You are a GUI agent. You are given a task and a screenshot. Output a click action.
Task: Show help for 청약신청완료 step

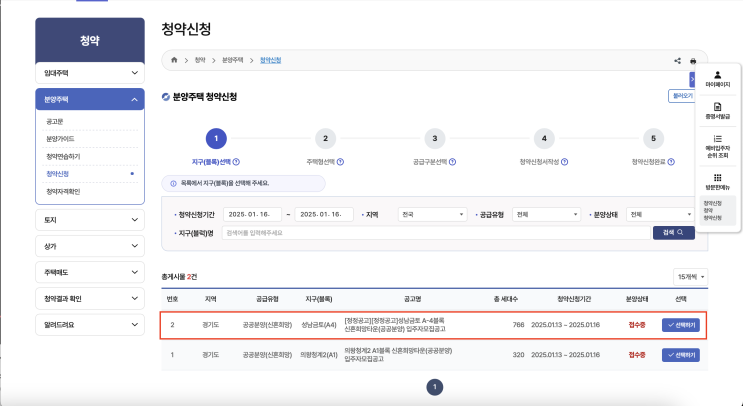(x=671, y=162)
